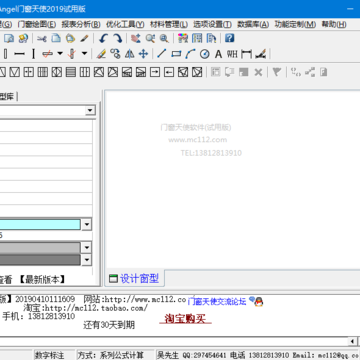Select the horizontal bar tool
Image resolution: width=360 pixels, height=360 pixels.
point(20,54)
